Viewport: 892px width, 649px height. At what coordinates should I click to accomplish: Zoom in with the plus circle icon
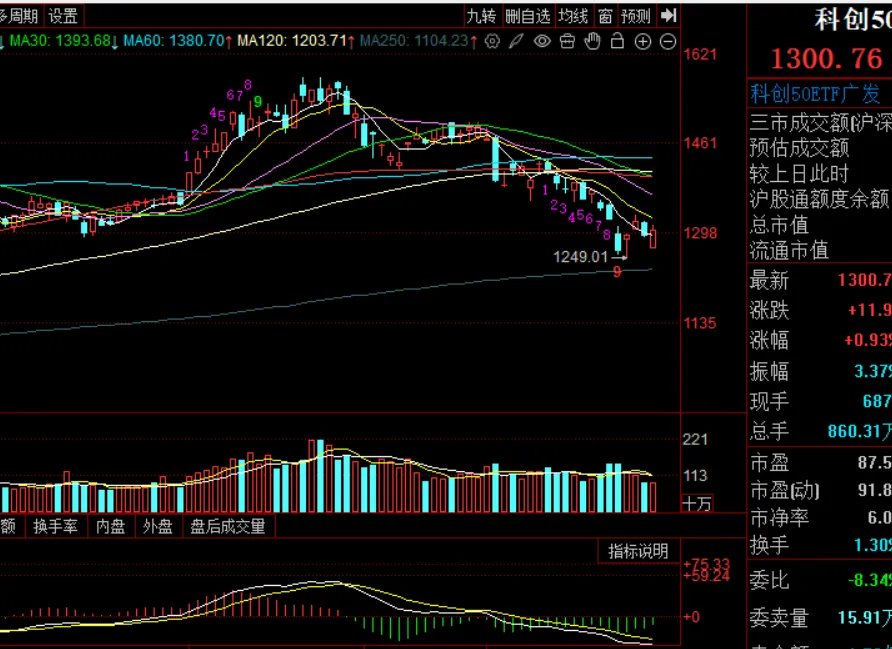point(643,42)
